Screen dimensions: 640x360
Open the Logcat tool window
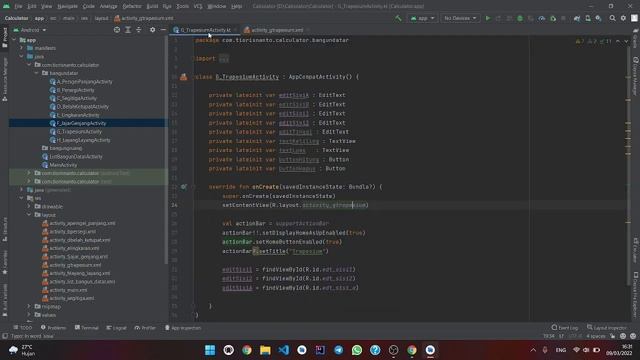(117, 328)
